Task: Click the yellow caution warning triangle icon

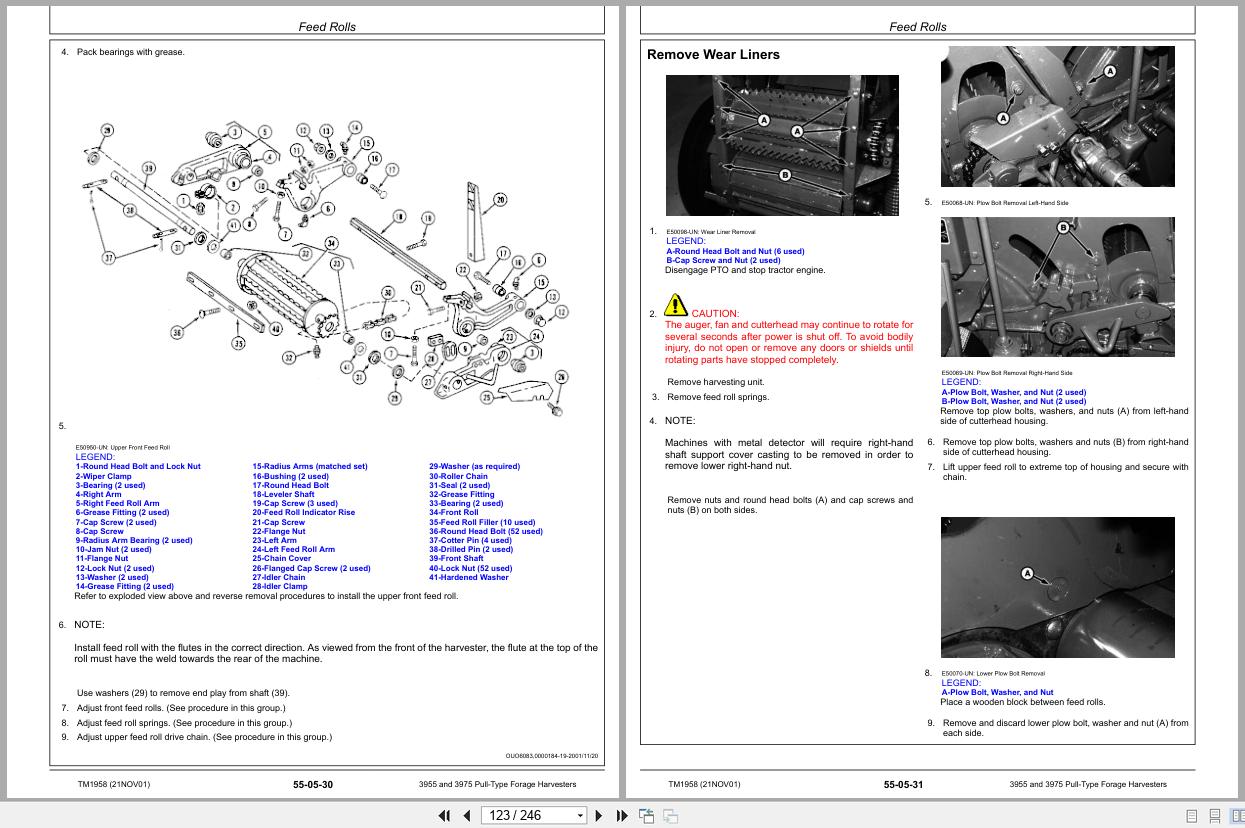Action: (676, 305)
